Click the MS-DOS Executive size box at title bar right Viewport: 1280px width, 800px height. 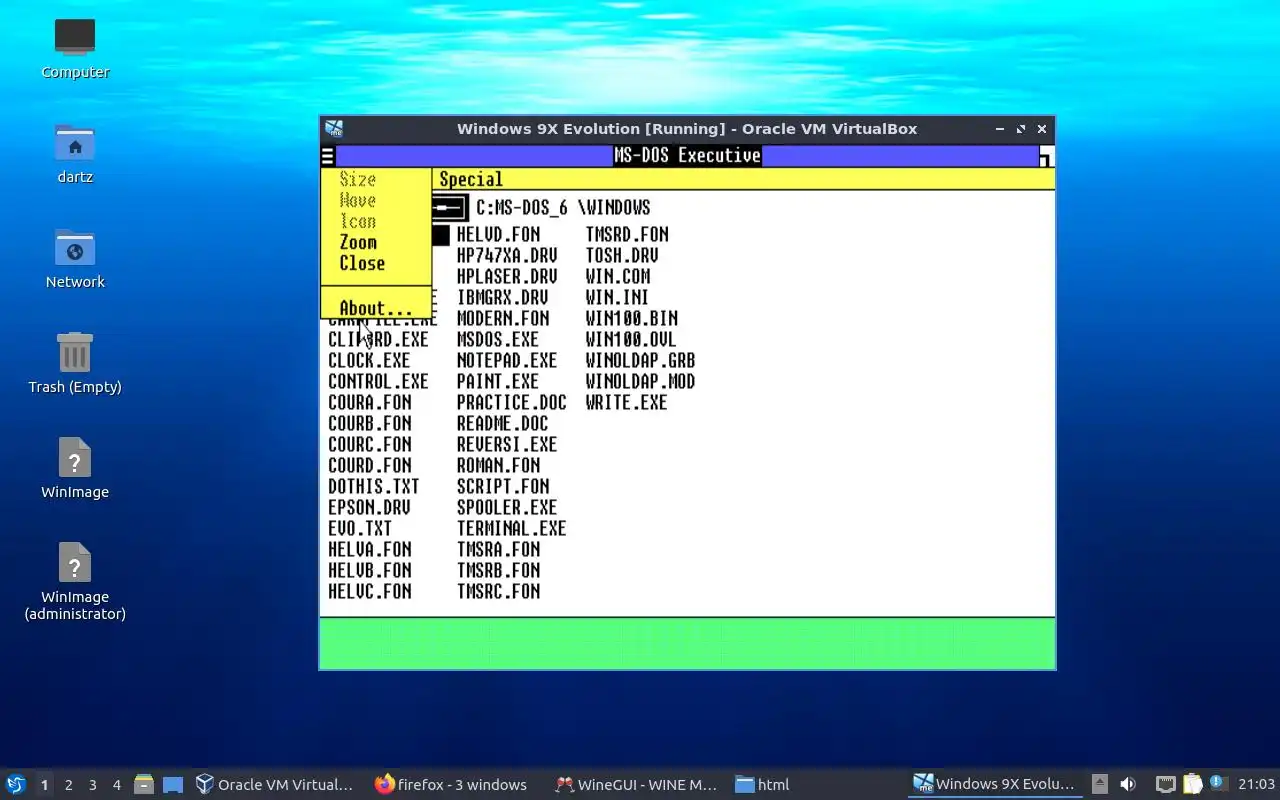point(1046,156)
